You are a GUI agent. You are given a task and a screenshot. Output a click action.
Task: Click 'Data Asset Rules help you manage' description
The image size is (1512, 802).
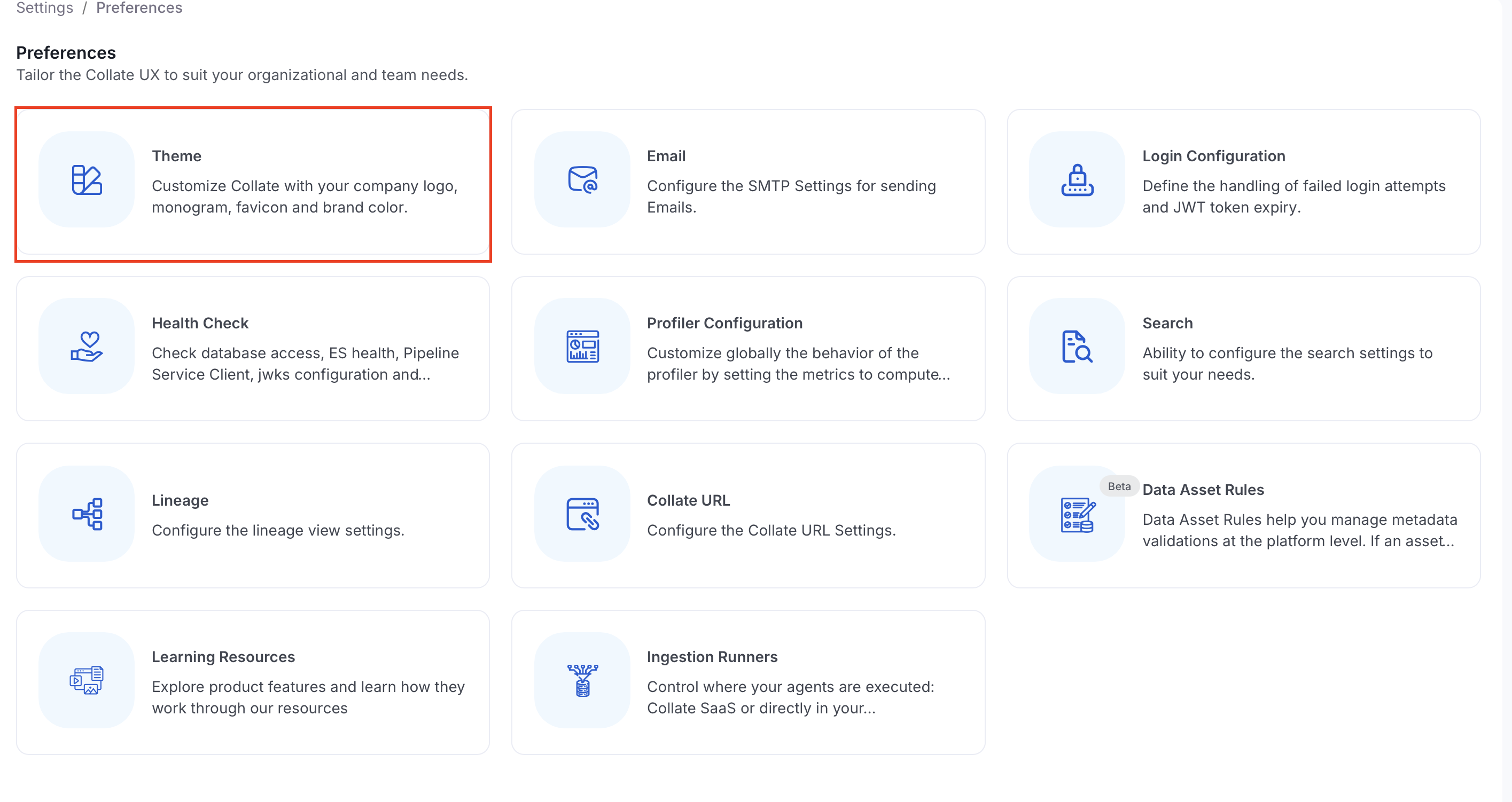pos(1300,530)
